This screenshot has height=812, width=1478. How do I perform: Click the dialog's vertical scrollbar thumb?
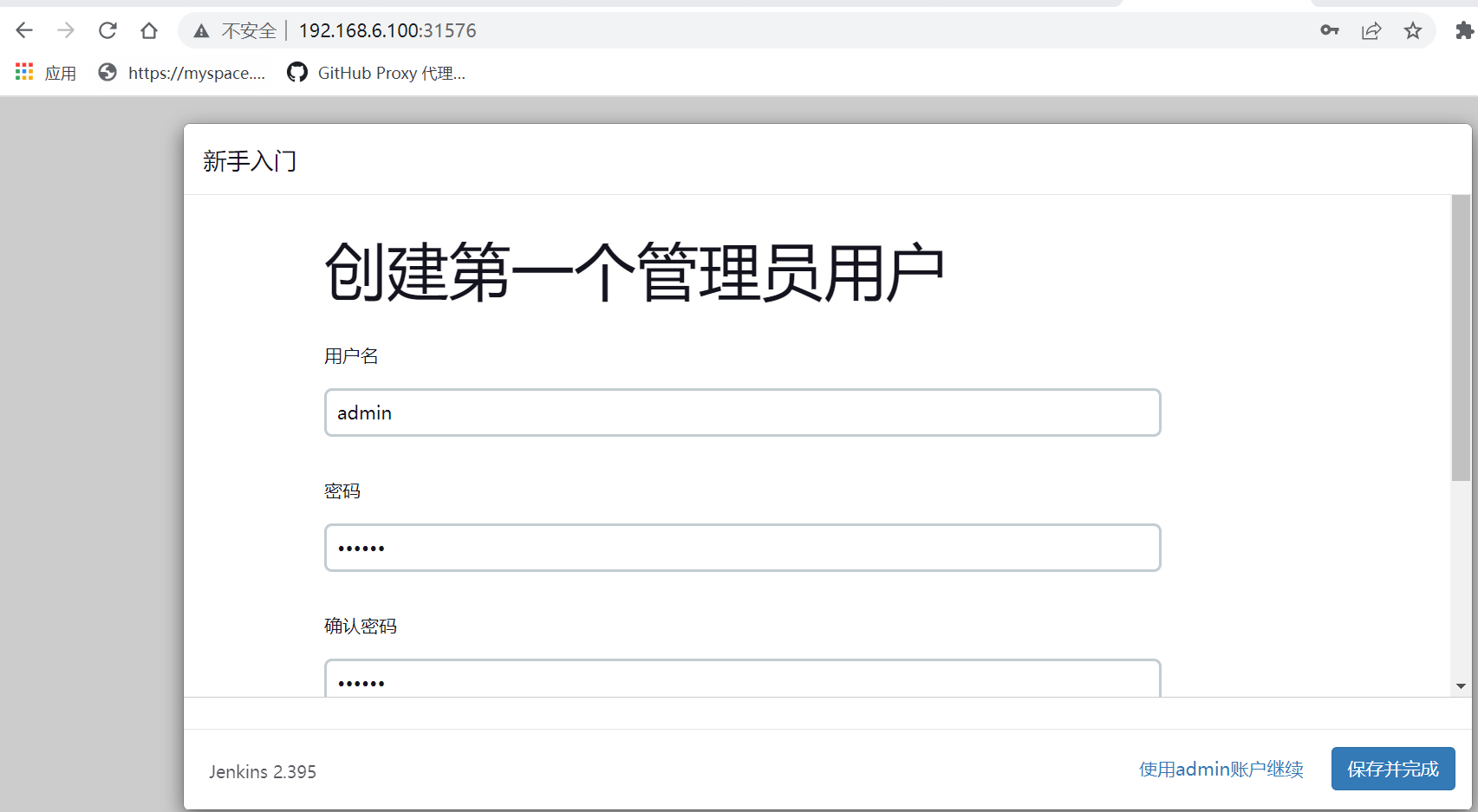tap(1461, 338)
